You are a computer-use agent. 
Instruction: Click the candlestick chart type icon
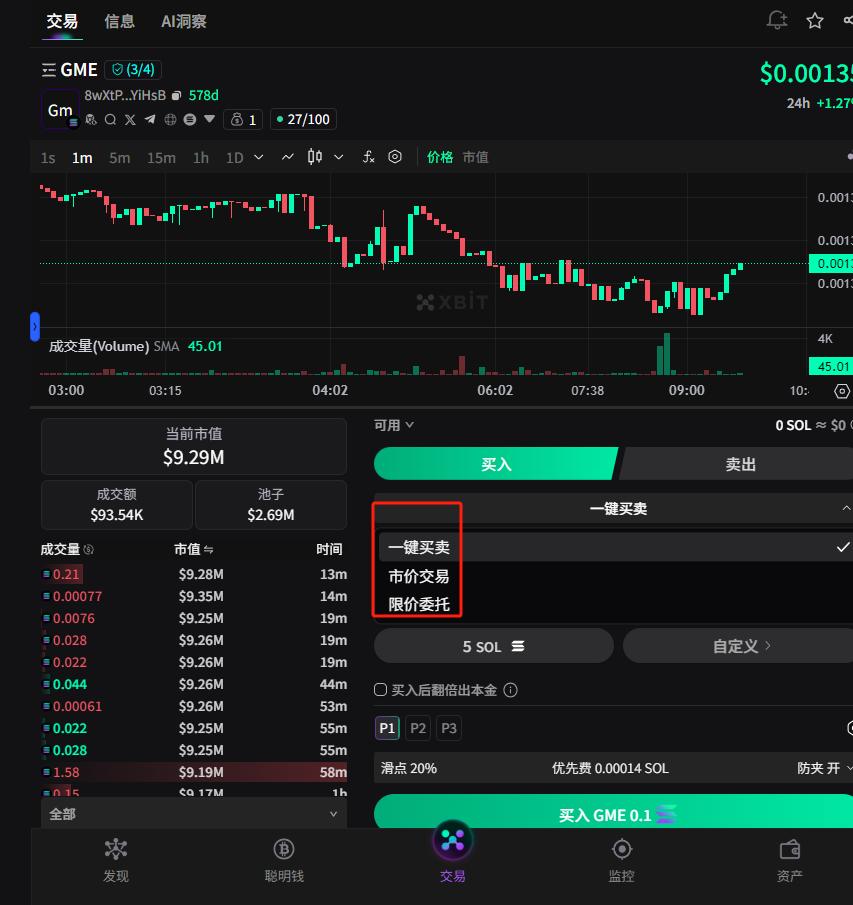(x=315, y=157)
